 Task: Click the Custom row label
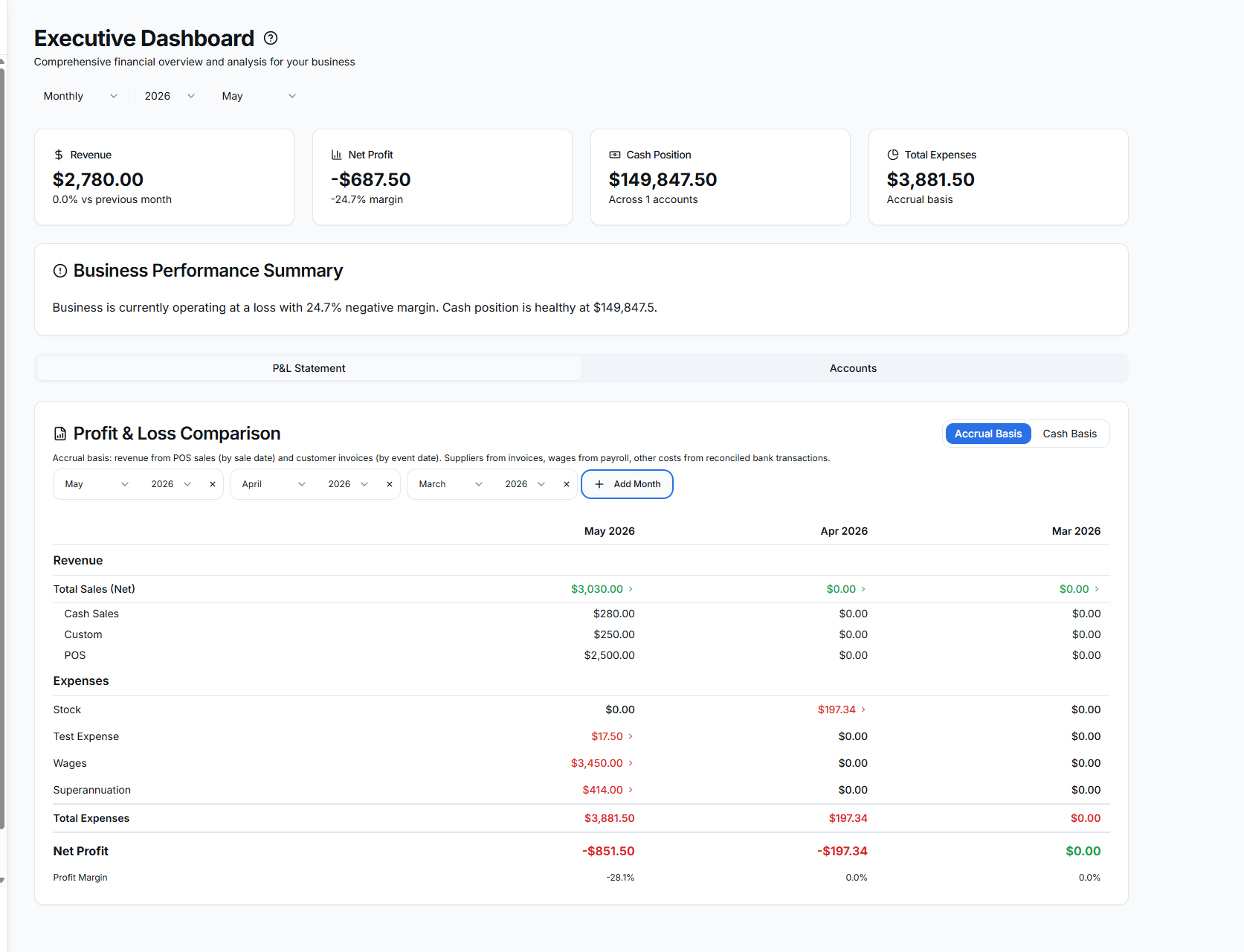click(83, 634)
